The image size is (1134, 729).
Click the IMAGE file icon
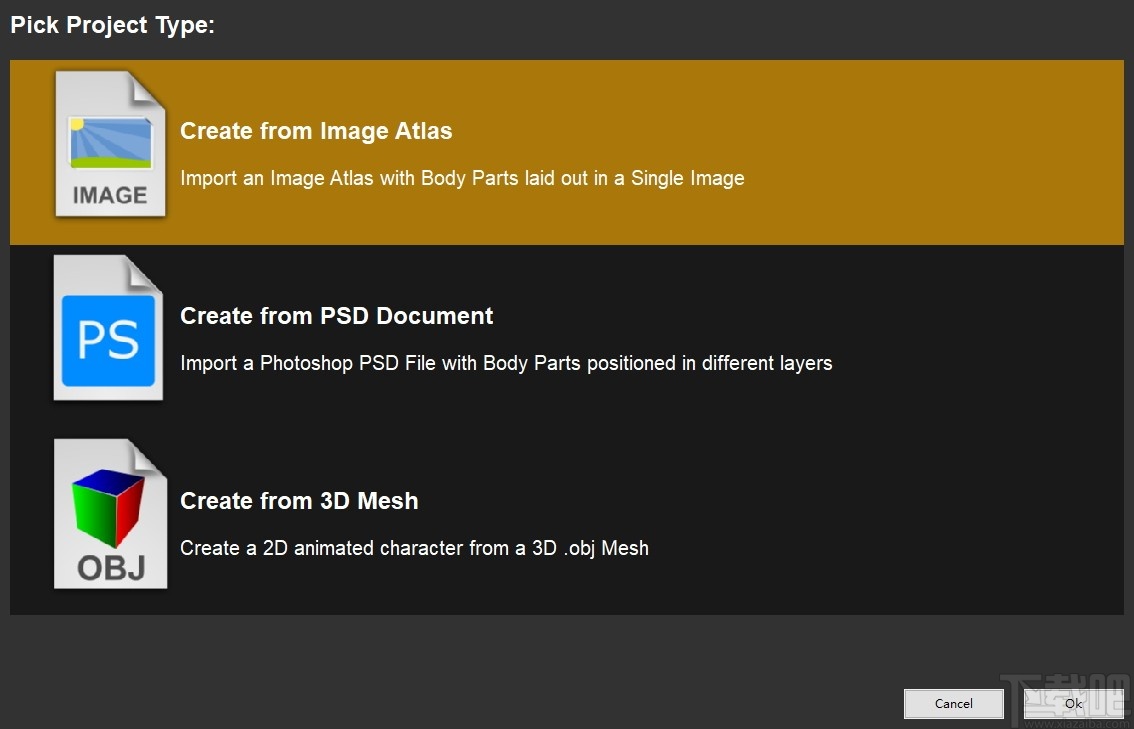point(109,145)
